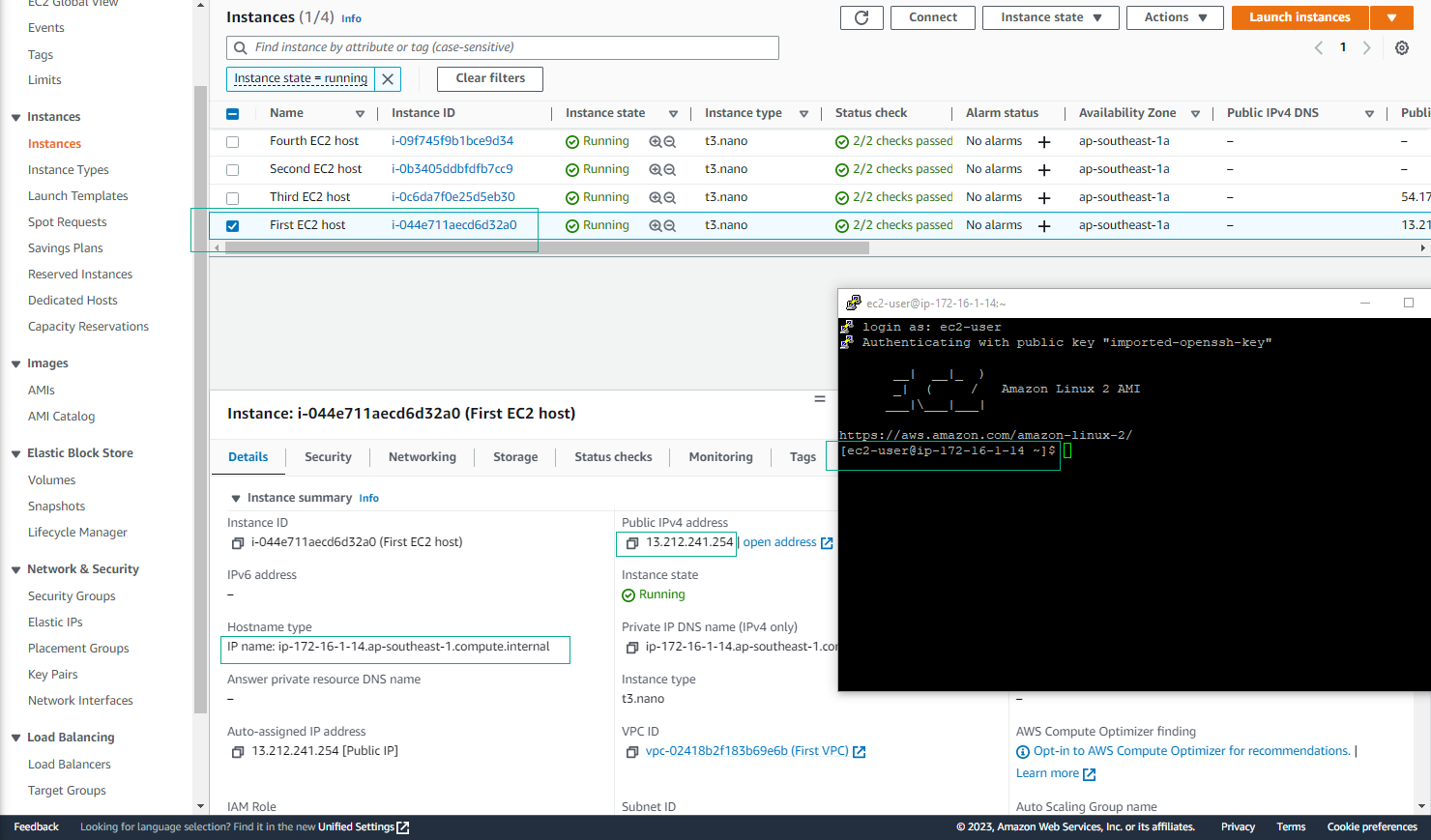1431x840 pixels.
Task: Open the Monitoring tab
Action: pyautogui.click(x=720, y=457)
